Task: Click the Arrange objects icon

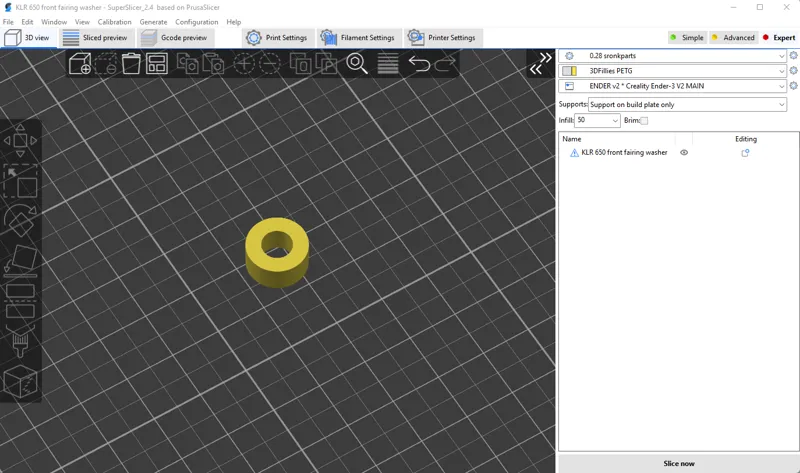Action: click(x=157, y=64)
